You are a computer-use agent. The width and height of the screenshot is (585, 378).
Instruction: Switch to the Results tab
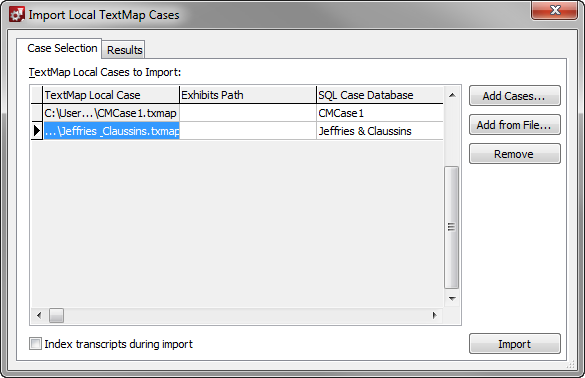(x=124, y=50)
